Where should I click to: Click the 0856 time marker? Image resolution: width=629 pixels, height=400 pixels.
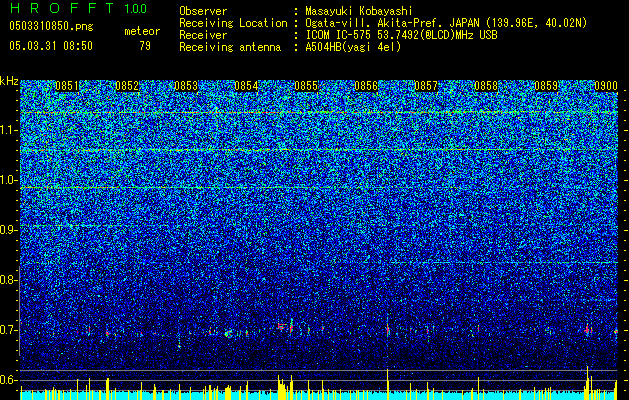tap(366, 86)
